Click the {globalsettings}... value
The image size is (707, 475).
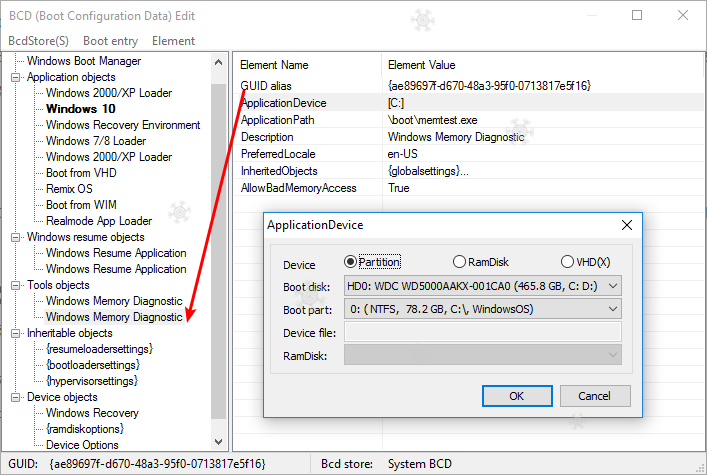[x=428, y=171]
